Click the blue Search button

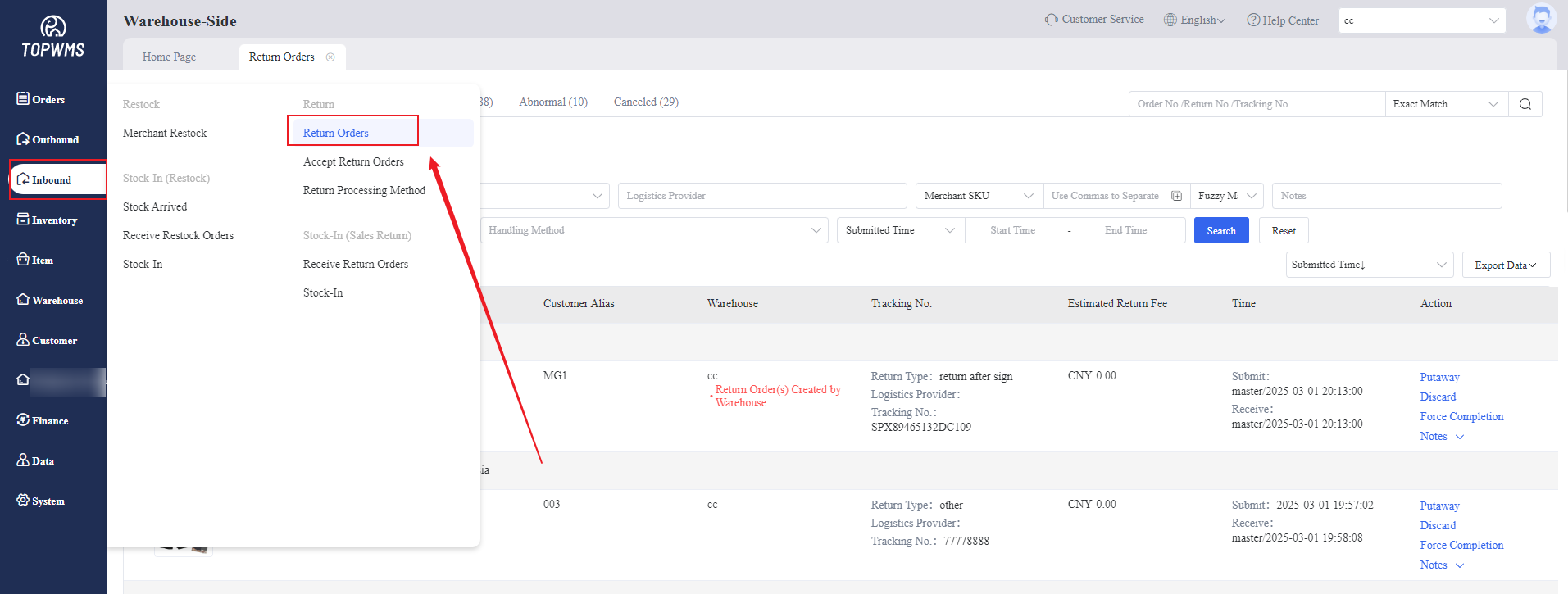[x=1220, y=231]
